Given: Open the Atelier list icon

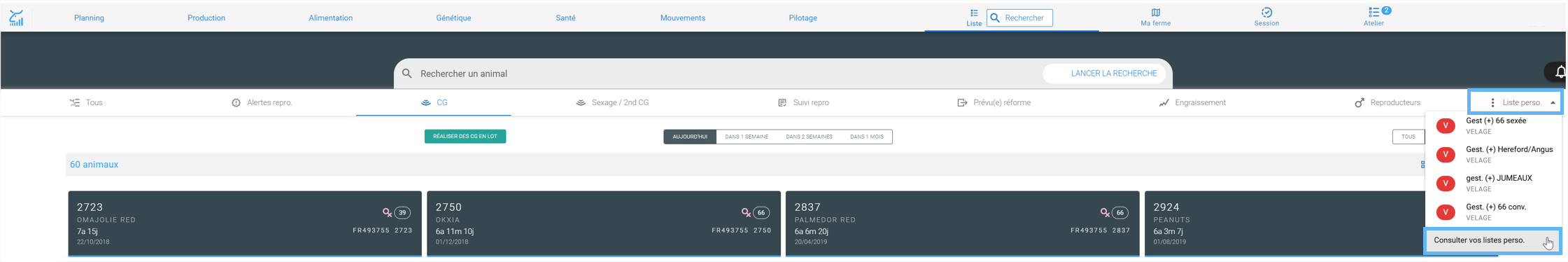Looking at the screenshot, I should [1373, 13].
